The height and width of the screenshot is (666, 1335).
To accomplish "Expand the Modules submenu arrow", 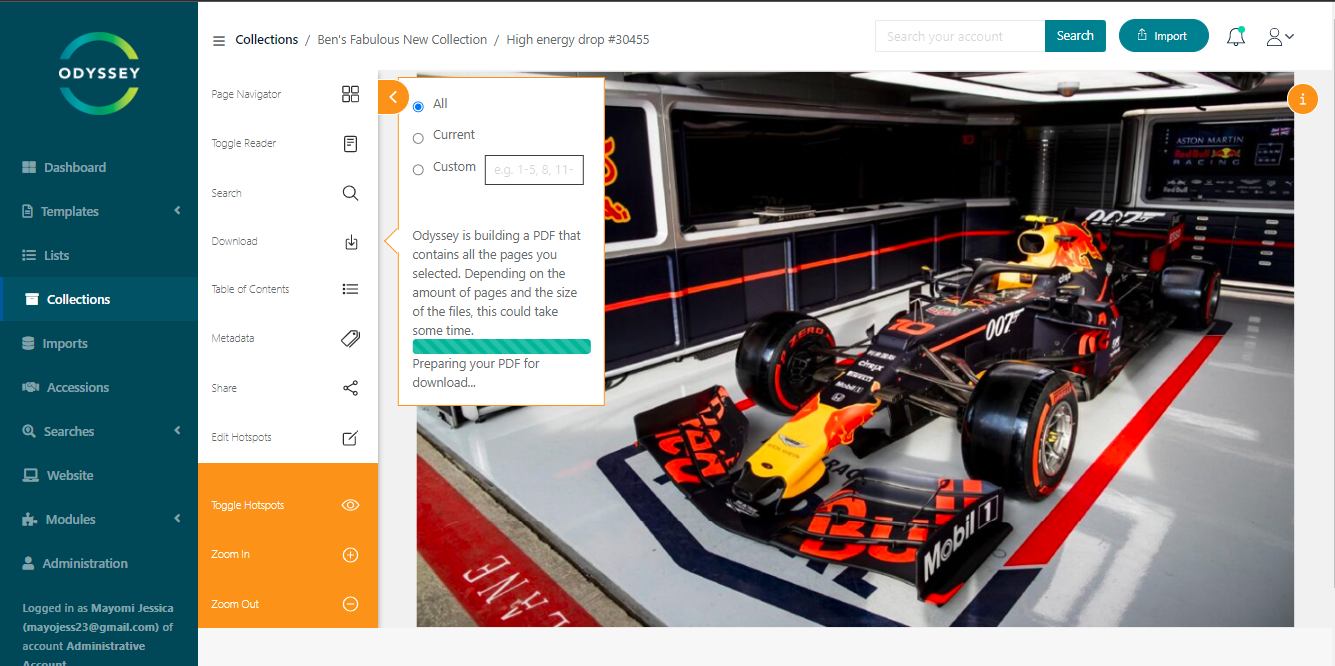I will point(177,519).
